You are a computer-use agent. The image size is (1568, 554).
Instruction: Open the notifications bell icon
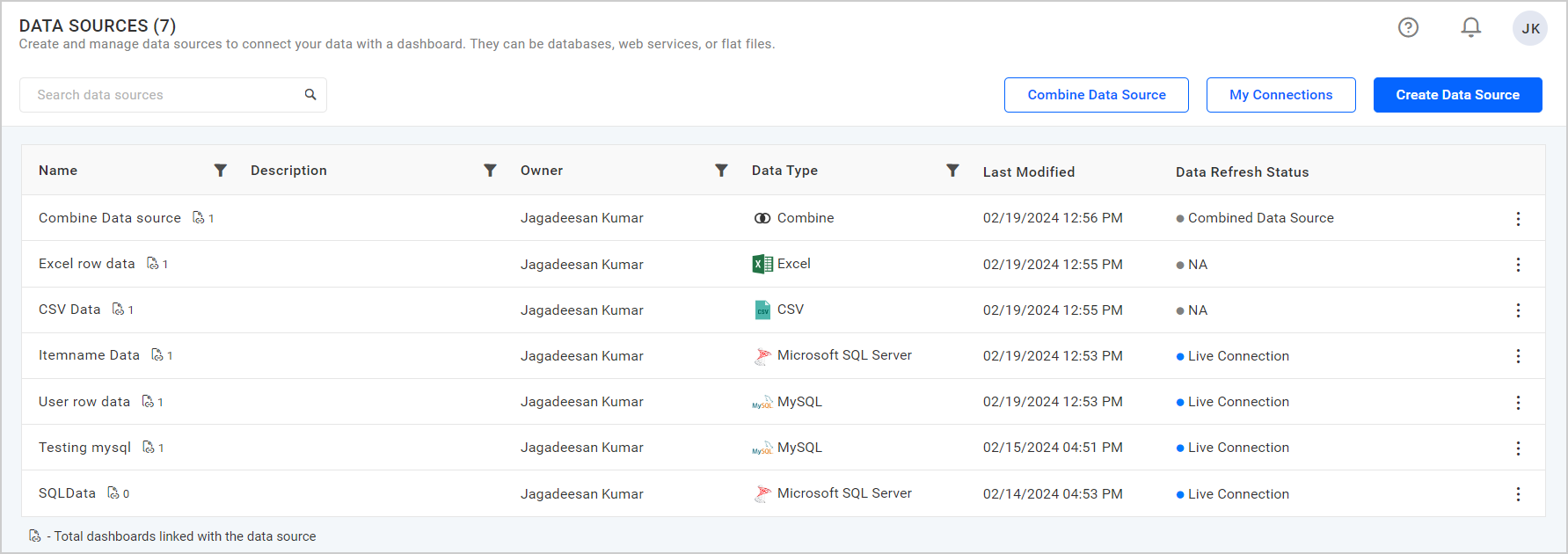pos(1470,28)
